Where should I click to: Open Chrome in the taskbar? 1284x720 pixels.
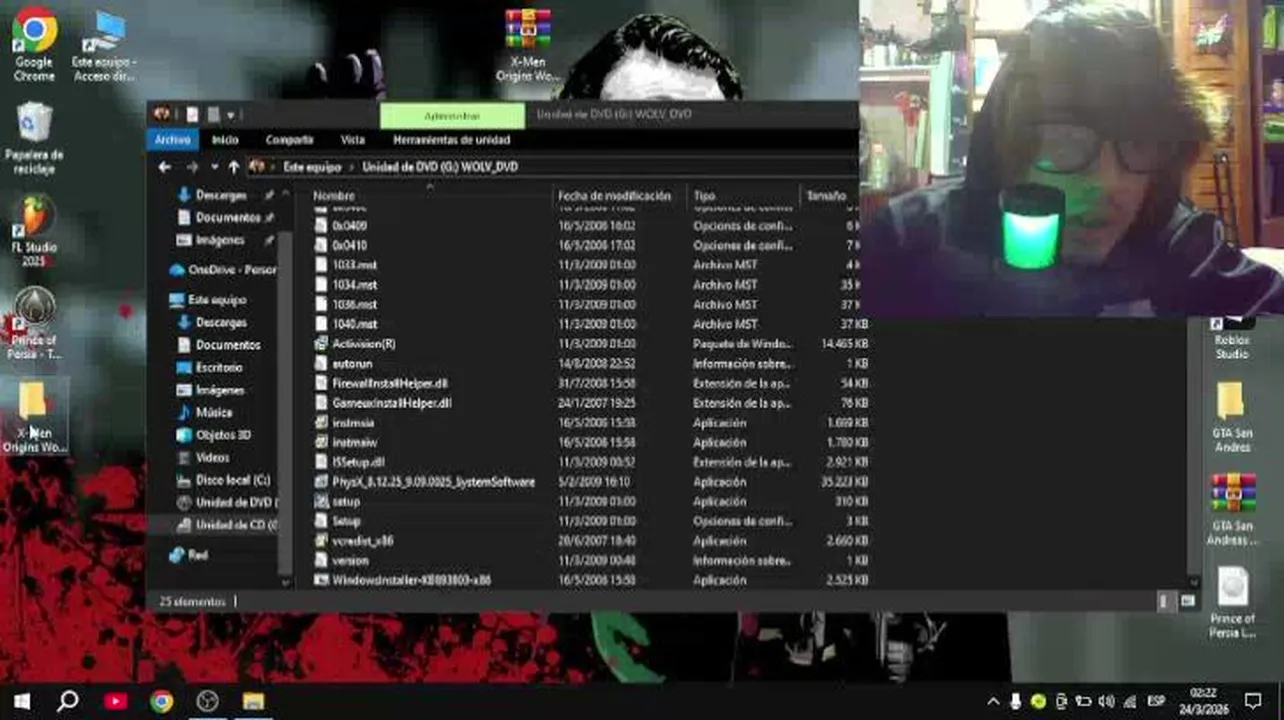tap(161, 701)
